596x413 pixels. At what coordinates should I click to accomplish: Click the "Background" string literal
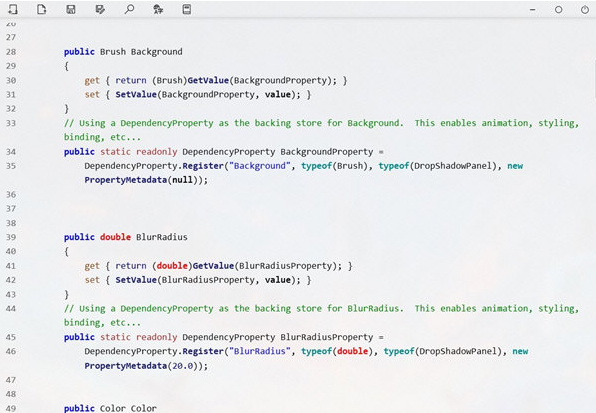[x=260, y=166]
